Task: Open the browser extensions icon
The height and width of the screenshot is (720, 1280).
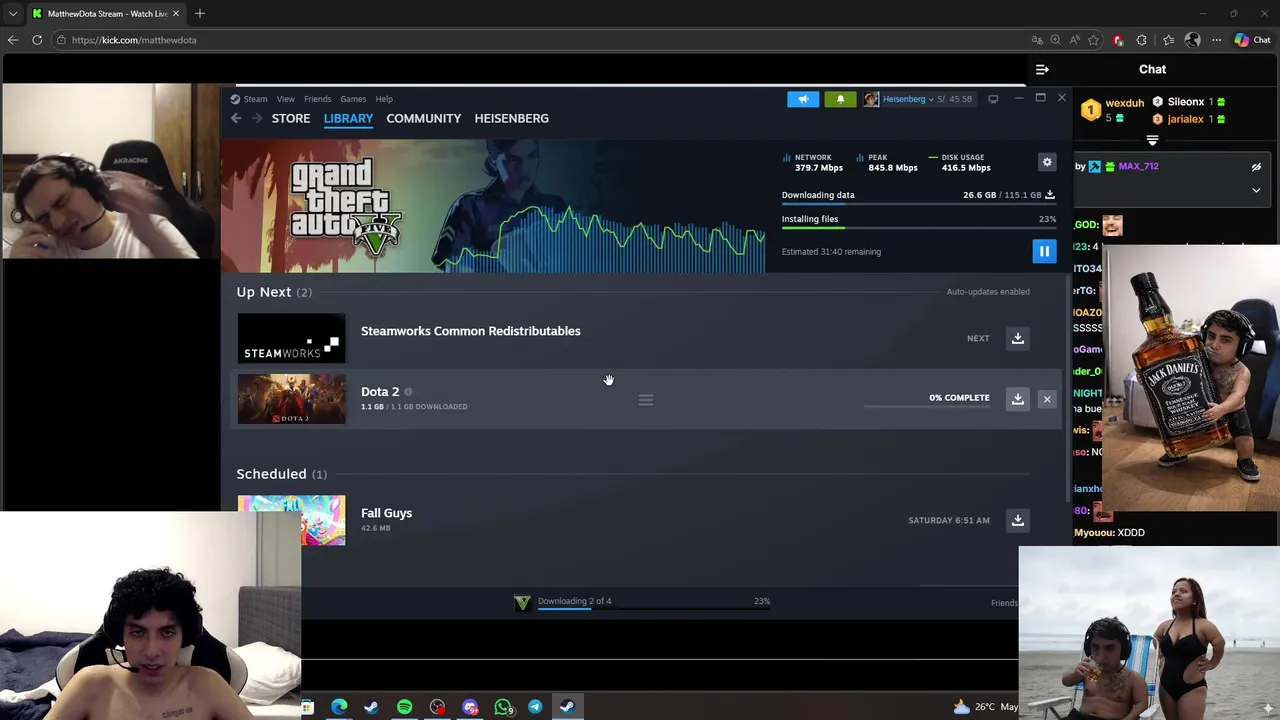Action: pos(1141,40)
